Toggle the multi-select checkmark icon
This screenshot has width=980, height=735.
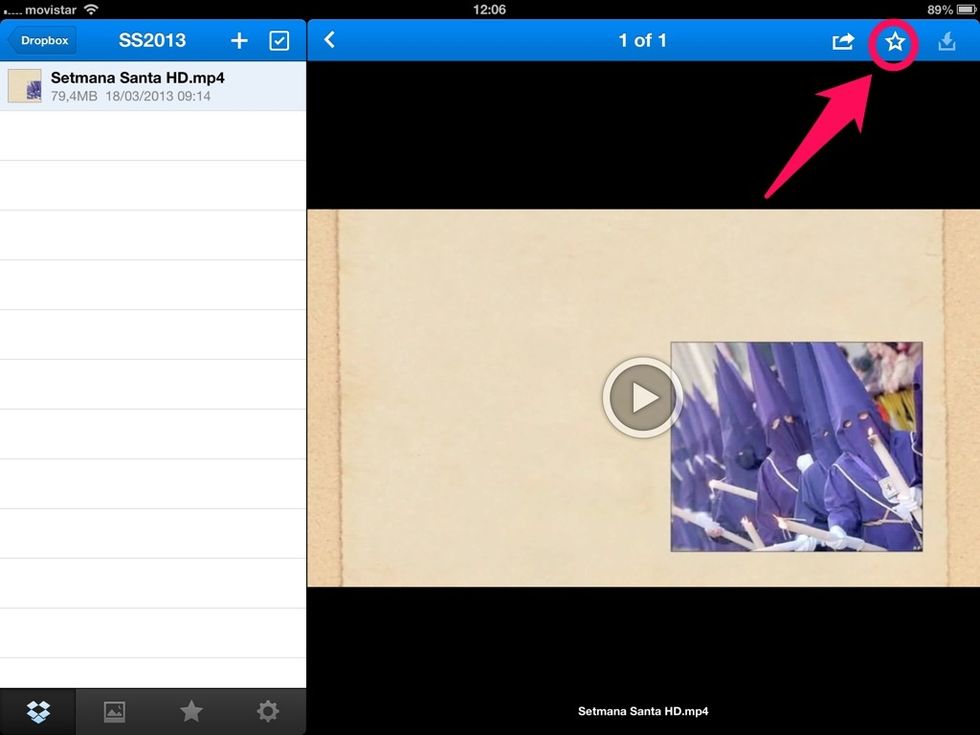click(x=279, y=41)
